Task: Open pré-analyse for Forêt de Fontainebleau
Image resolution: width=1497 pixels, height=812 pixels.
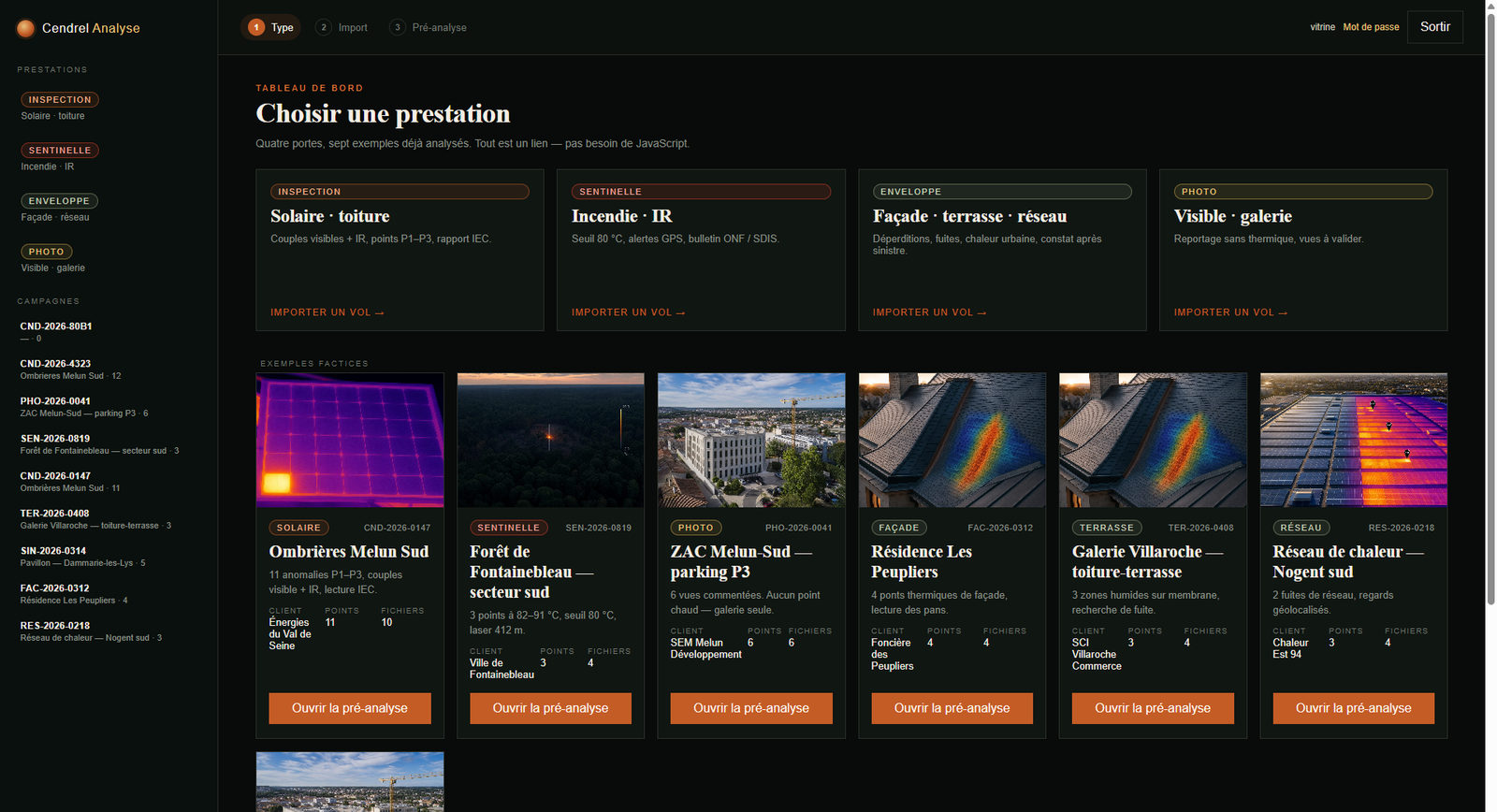Action: (x=550, y=708)
